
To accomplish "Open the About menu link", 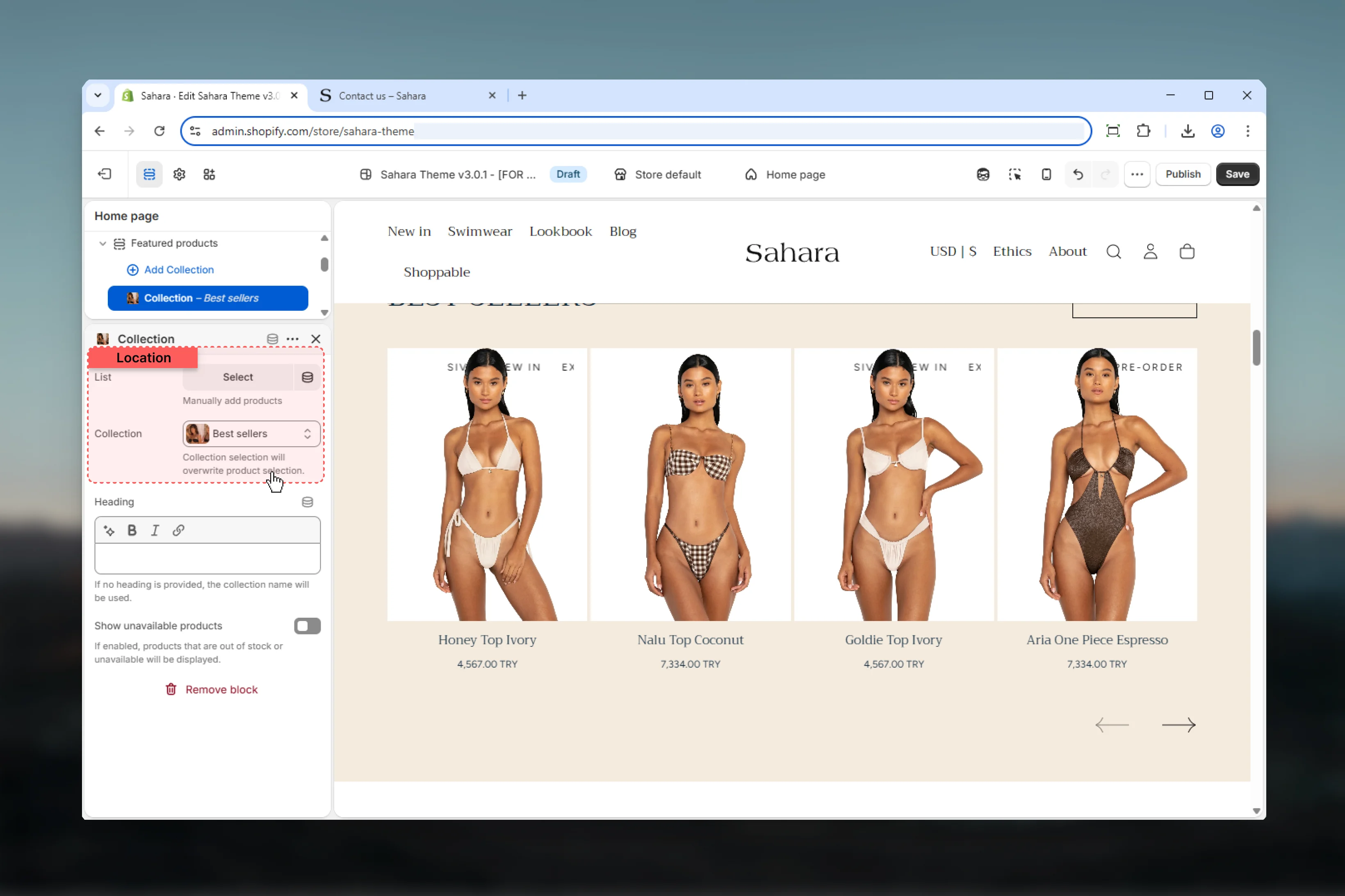I will tap(1067, 251).
